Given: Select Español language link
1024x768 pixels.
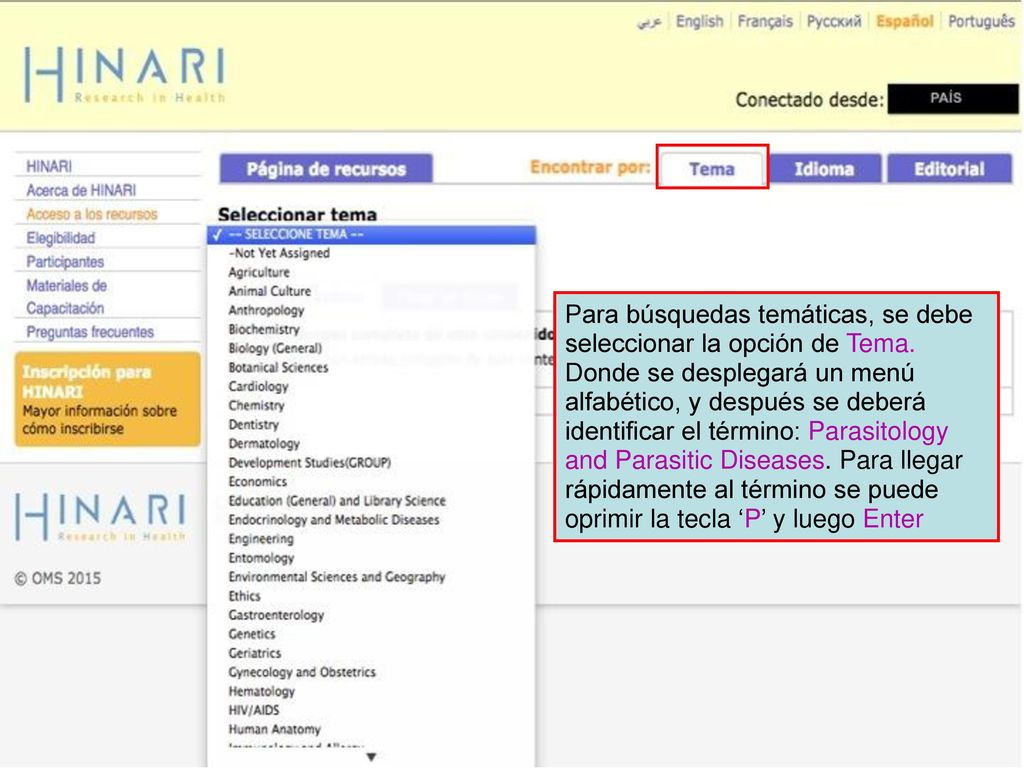Looking at the screenshot, I should 904,22.
